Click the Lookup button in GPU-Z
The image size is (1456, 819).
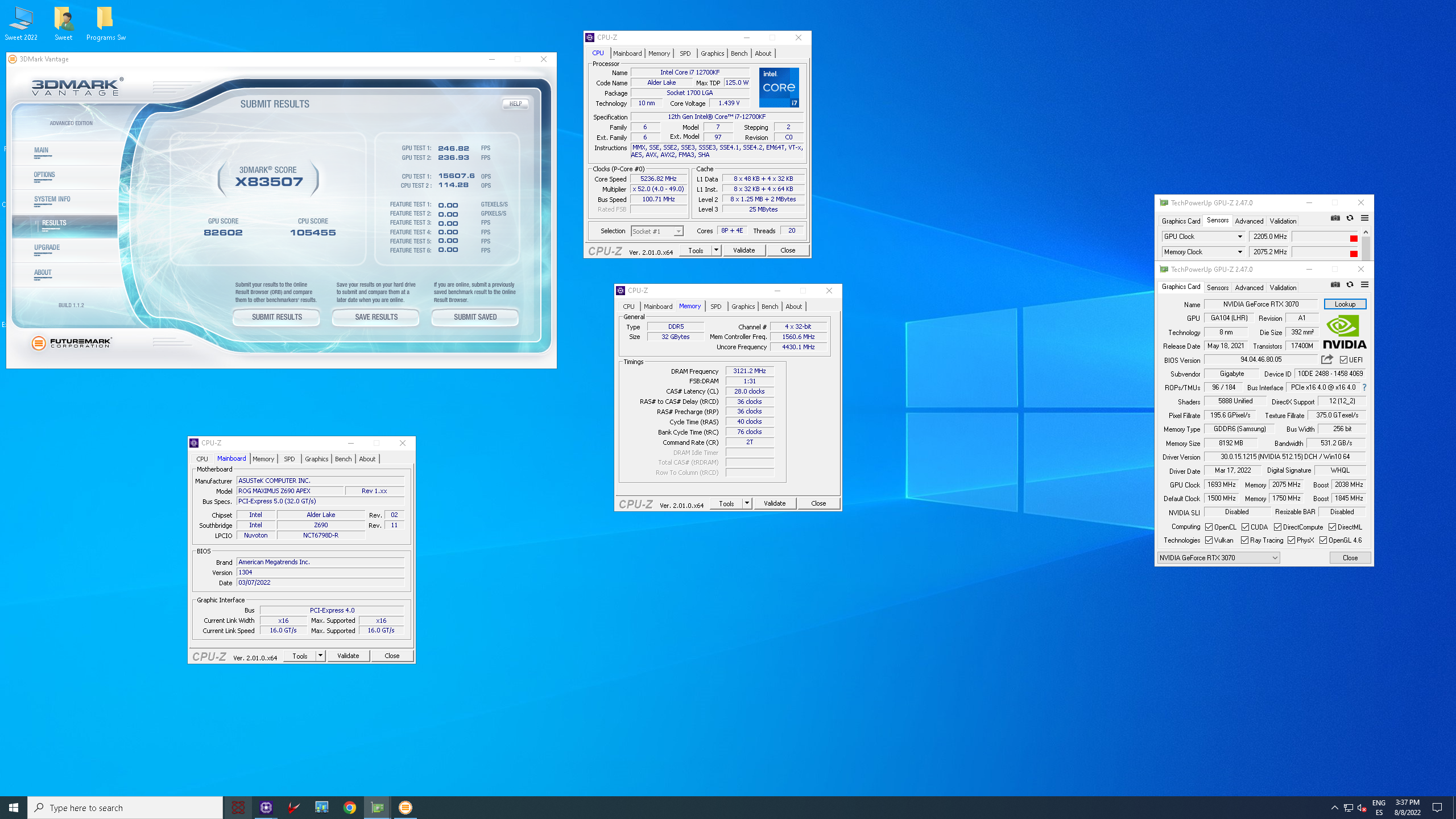coord(1345,304)
